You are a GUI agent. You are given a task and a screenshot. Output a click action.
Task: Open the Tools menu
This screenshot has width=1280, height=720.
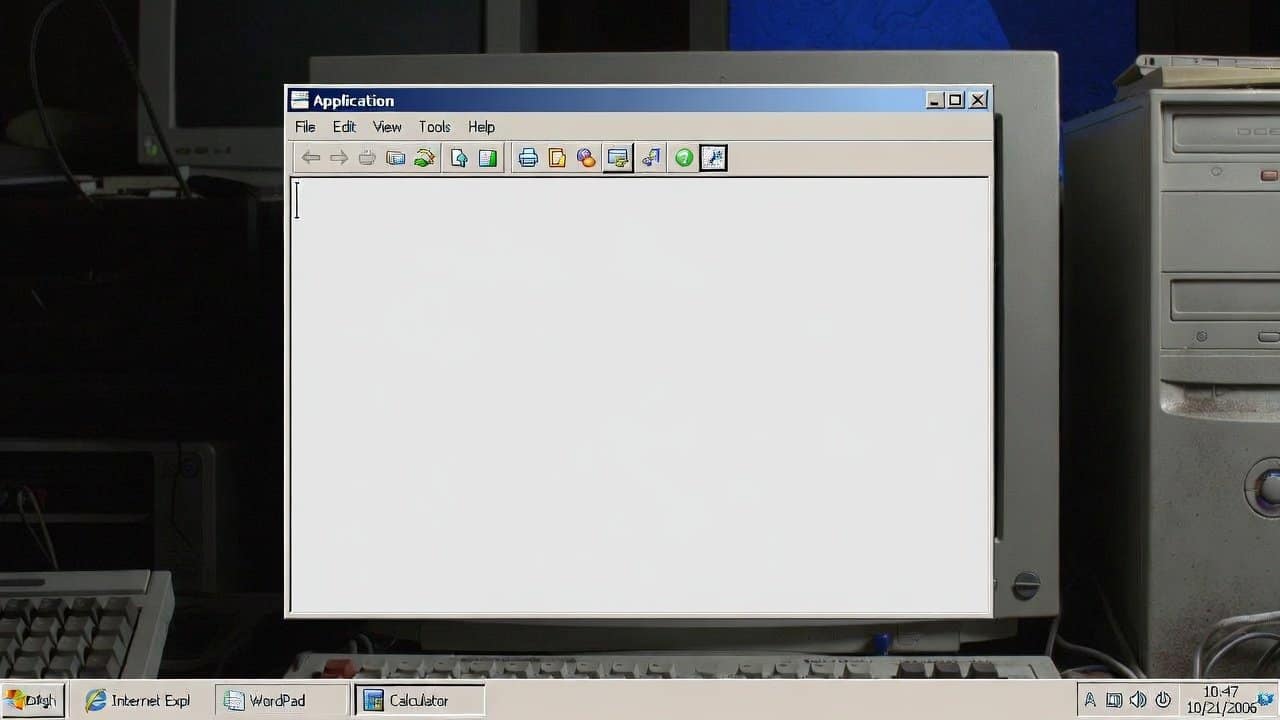point(434,127)
